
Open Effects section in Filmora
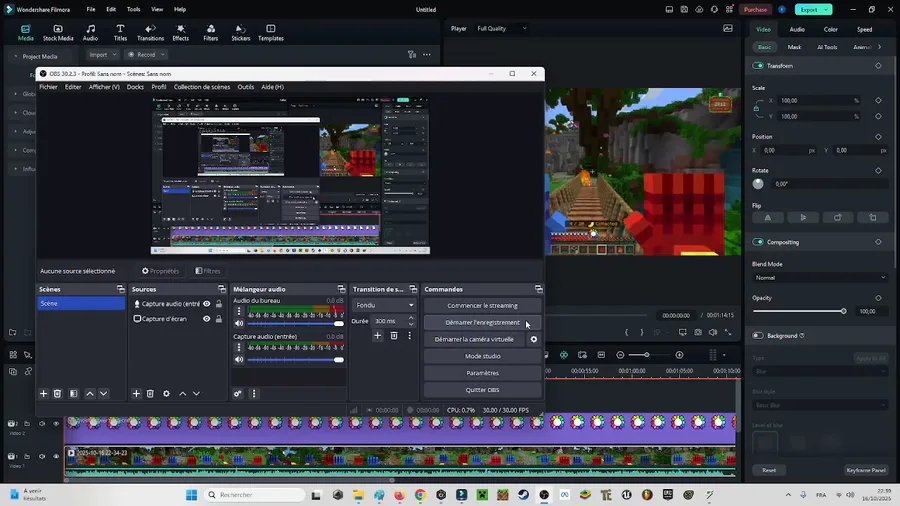point(181,33)
